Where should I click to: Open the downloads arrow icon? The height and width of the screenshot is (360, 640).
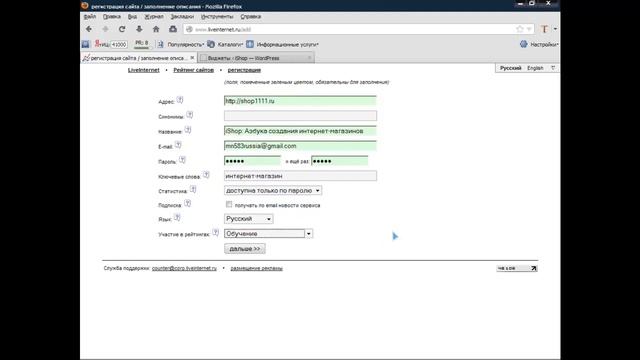(139, 29)
